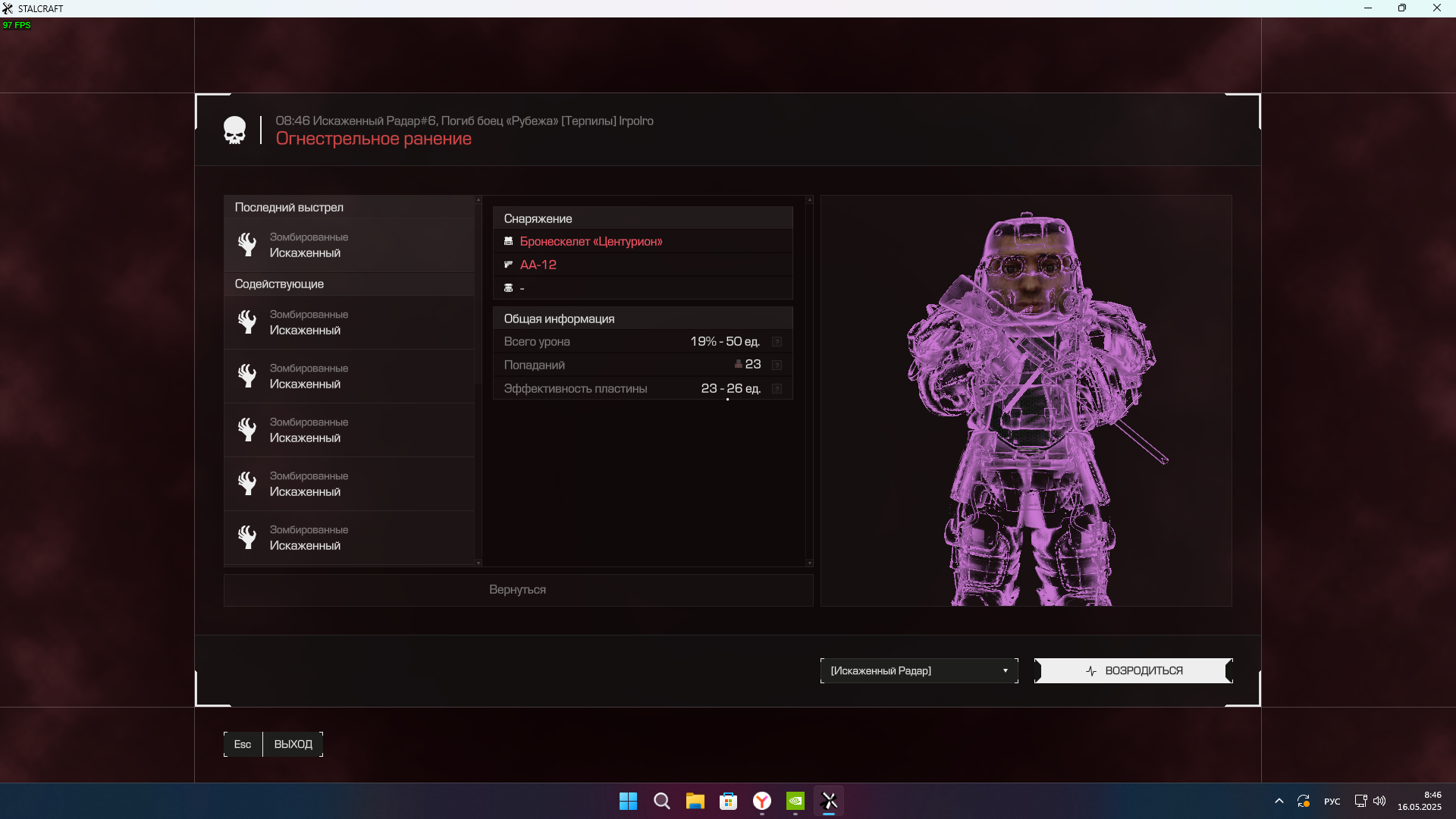Click Последний выстрел section header
Image resolution: width=1456 pixels, height=819 pixels.
(349, 207)
